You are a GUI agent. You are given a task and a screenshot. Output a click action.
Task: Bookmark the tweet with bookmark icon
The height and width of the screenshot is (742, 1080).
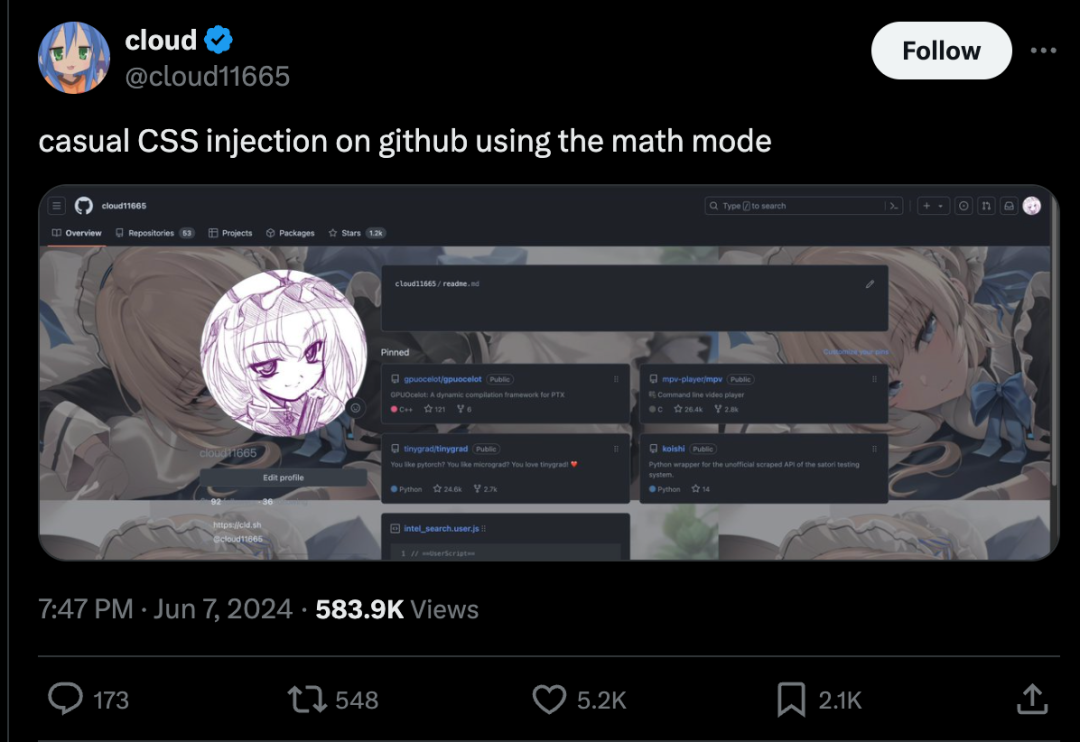coord(791,699)
